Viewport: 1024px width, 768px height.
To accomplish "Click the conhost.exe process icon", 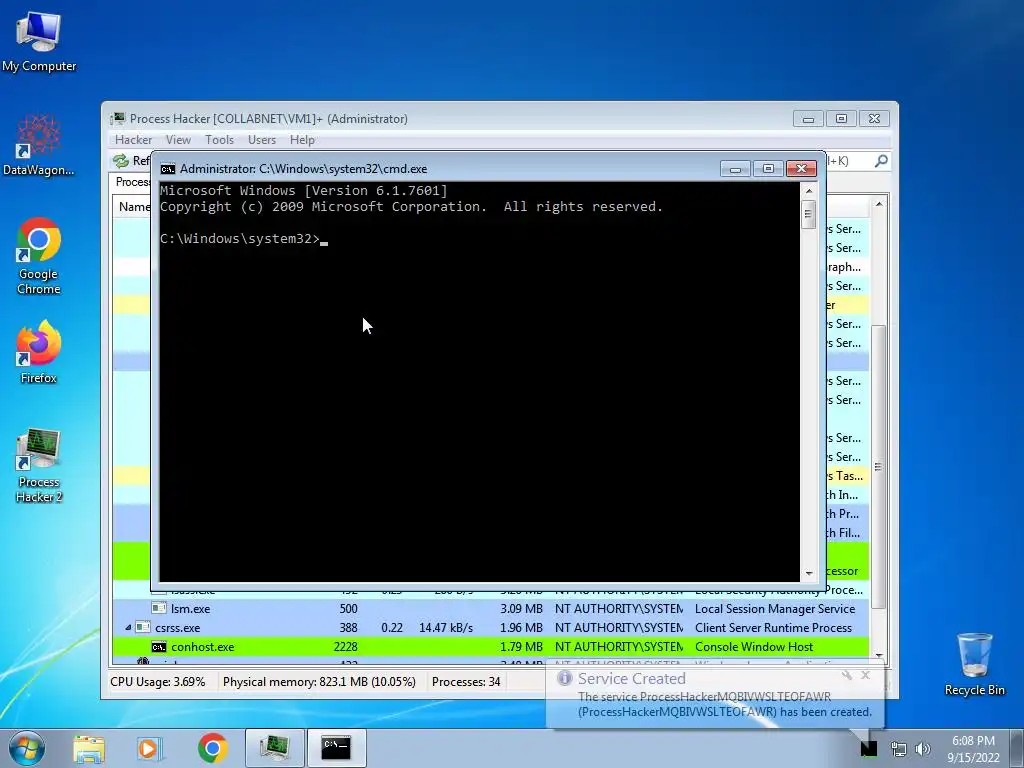I will [159, 647].
